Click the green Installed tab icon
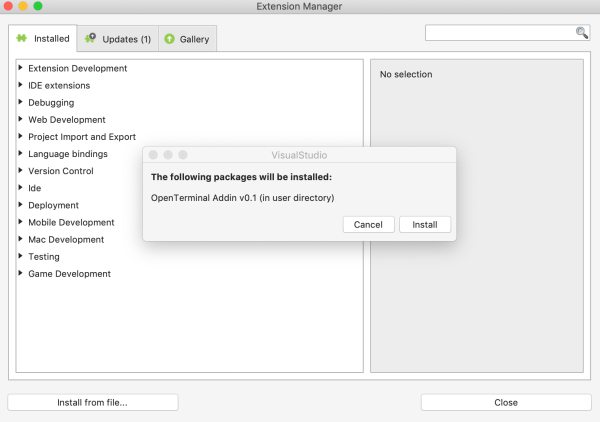Screen dimensions: 600x422 (x=21, y=39)
